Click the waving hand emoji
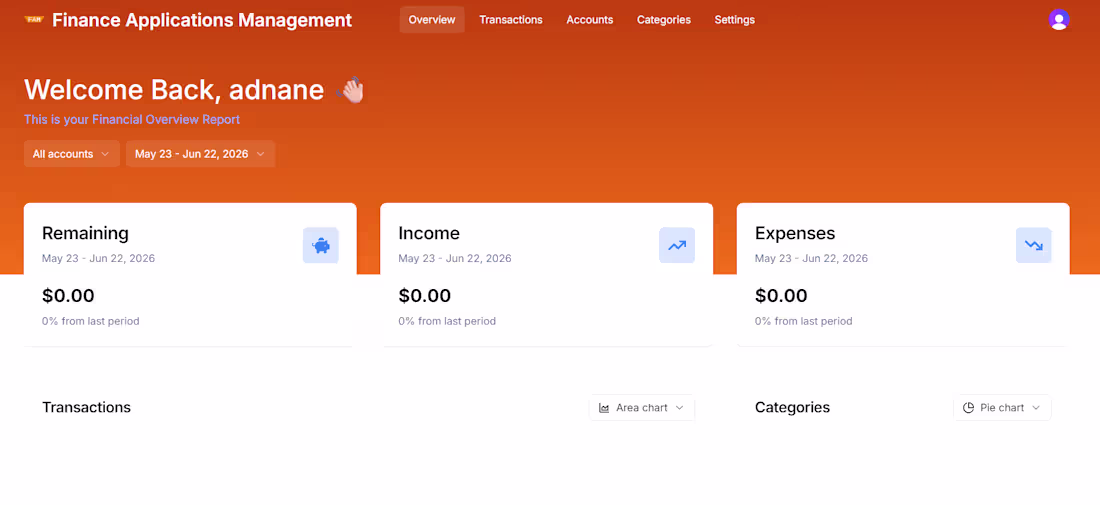Screen dimensions: 1100x505 coord(351,90)
